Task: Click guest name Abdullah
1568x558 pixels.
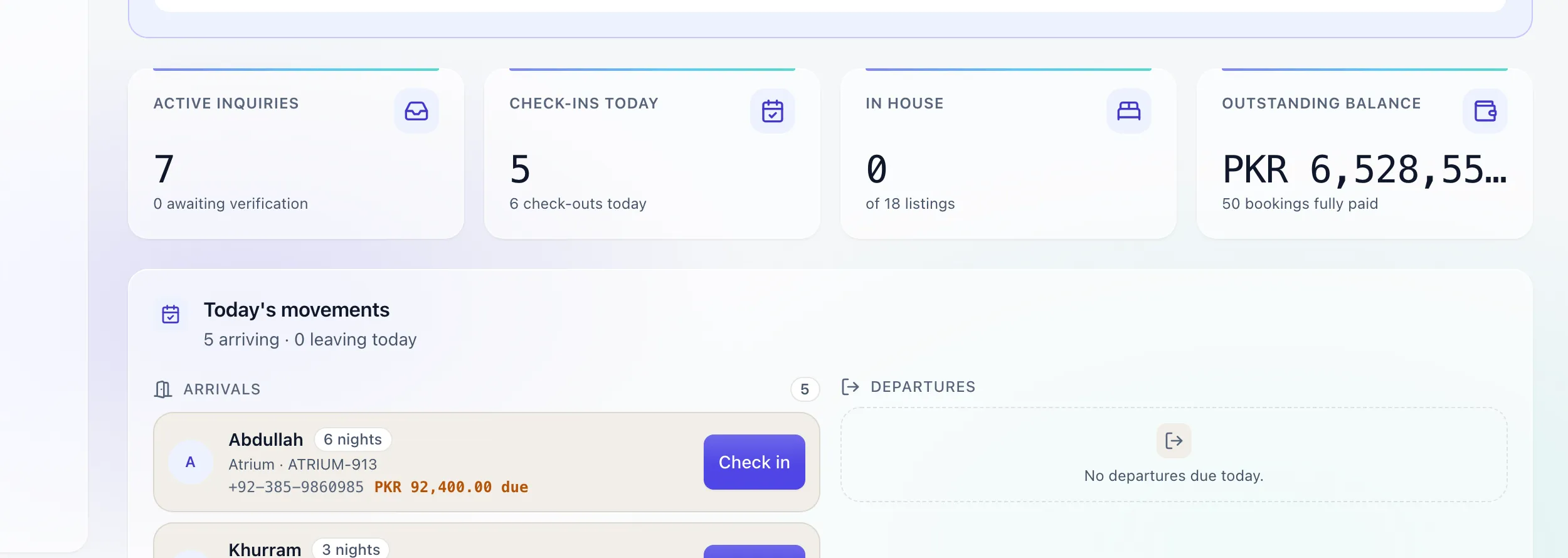Action: [x=266, y=440]
